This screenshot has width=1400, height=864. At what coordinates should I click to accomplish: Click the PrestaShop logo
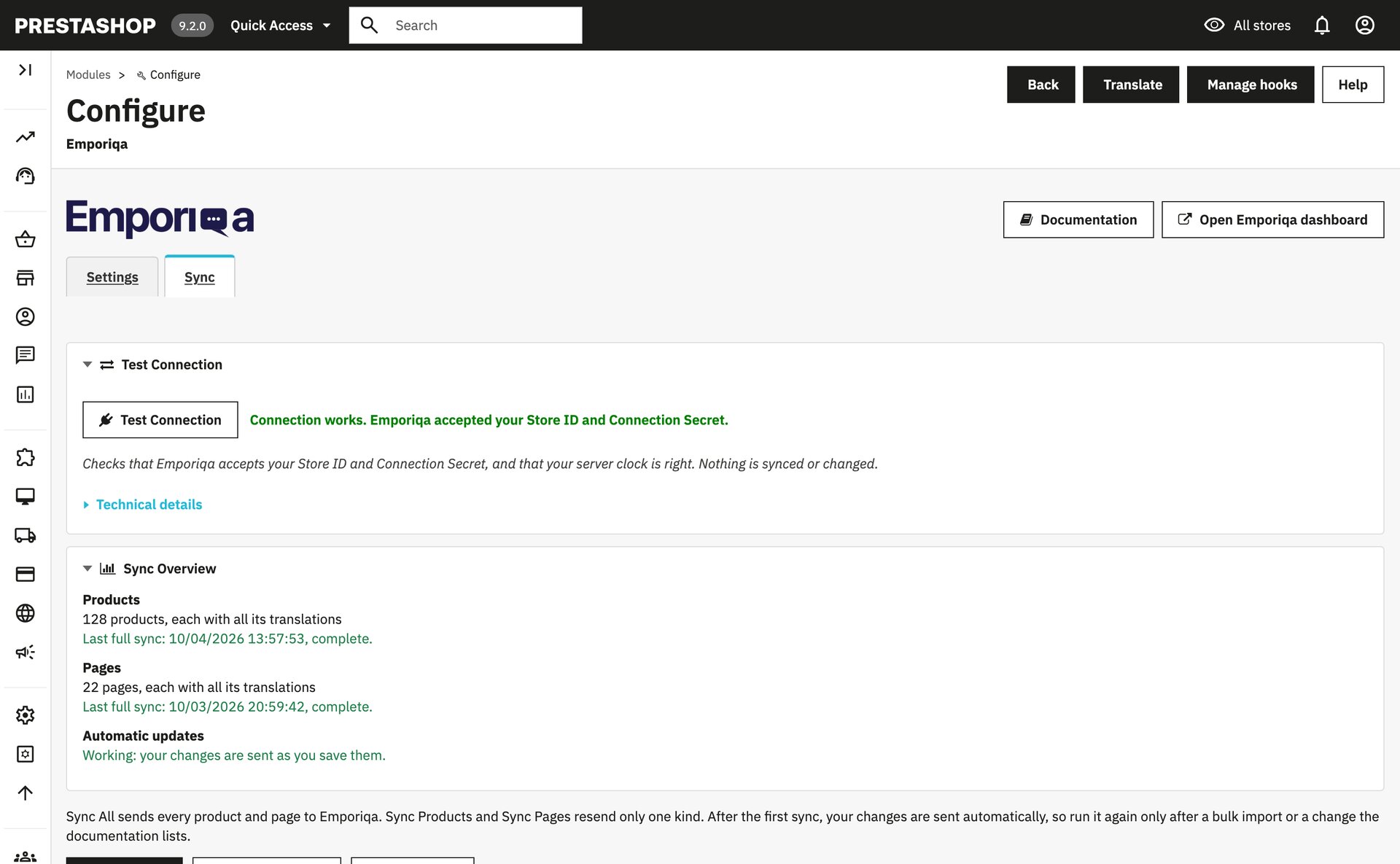85,26
